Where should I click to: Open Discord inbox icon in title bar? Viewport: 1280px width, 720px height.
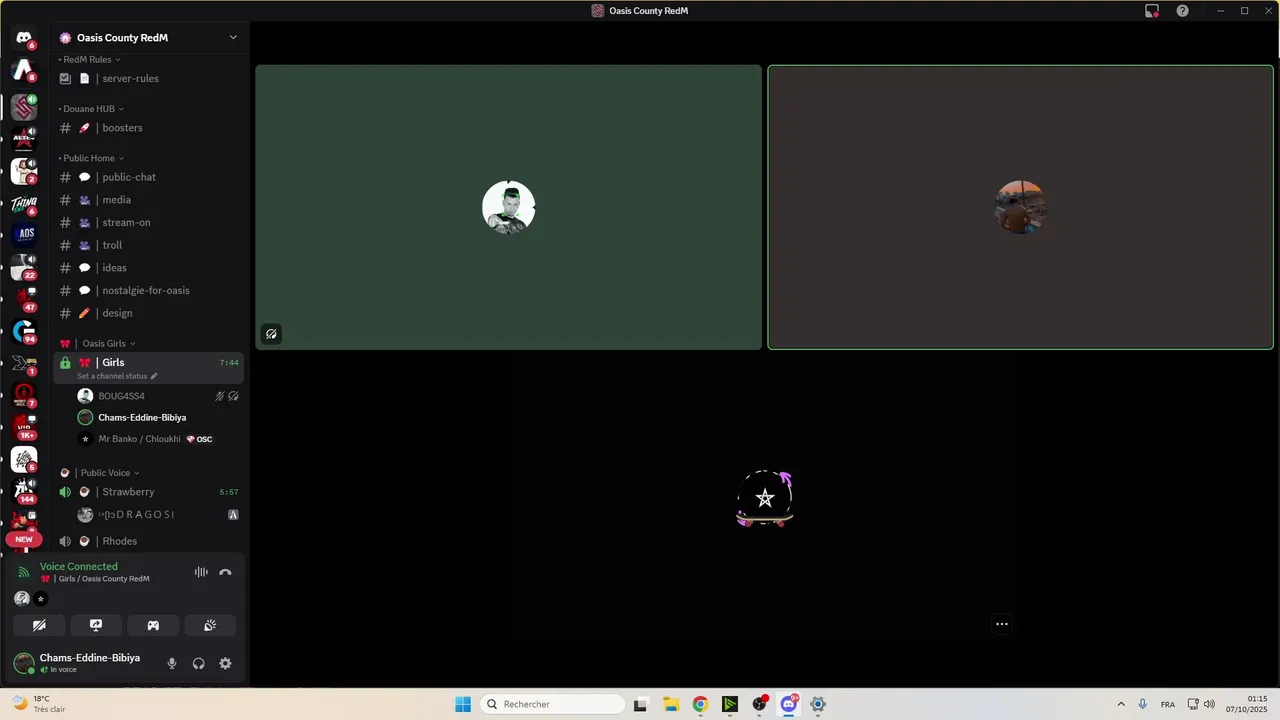coord(1152,11)
